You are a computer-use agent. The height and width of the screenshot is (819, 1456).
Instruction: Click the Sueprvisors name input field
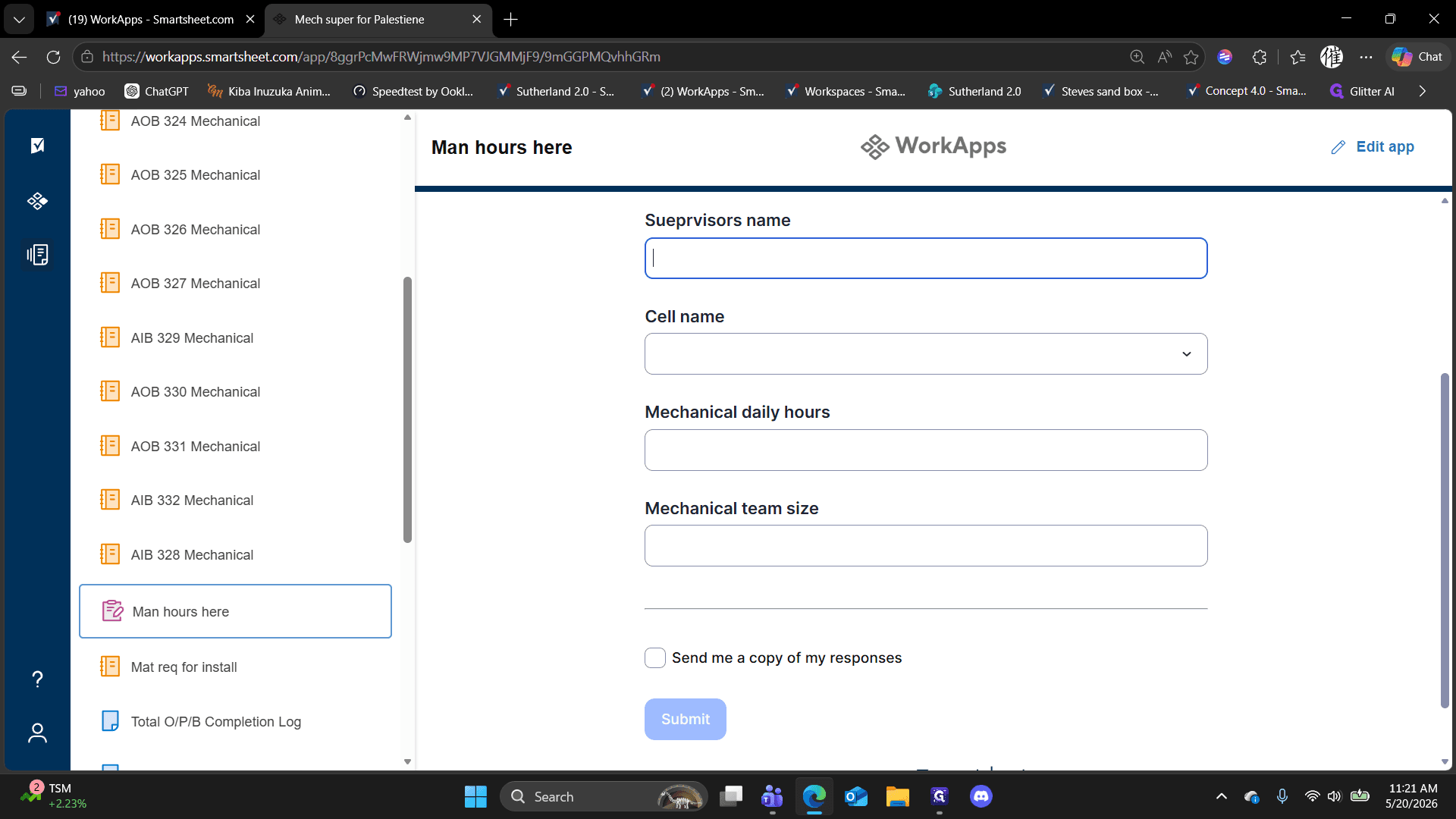tap(926, 259)
